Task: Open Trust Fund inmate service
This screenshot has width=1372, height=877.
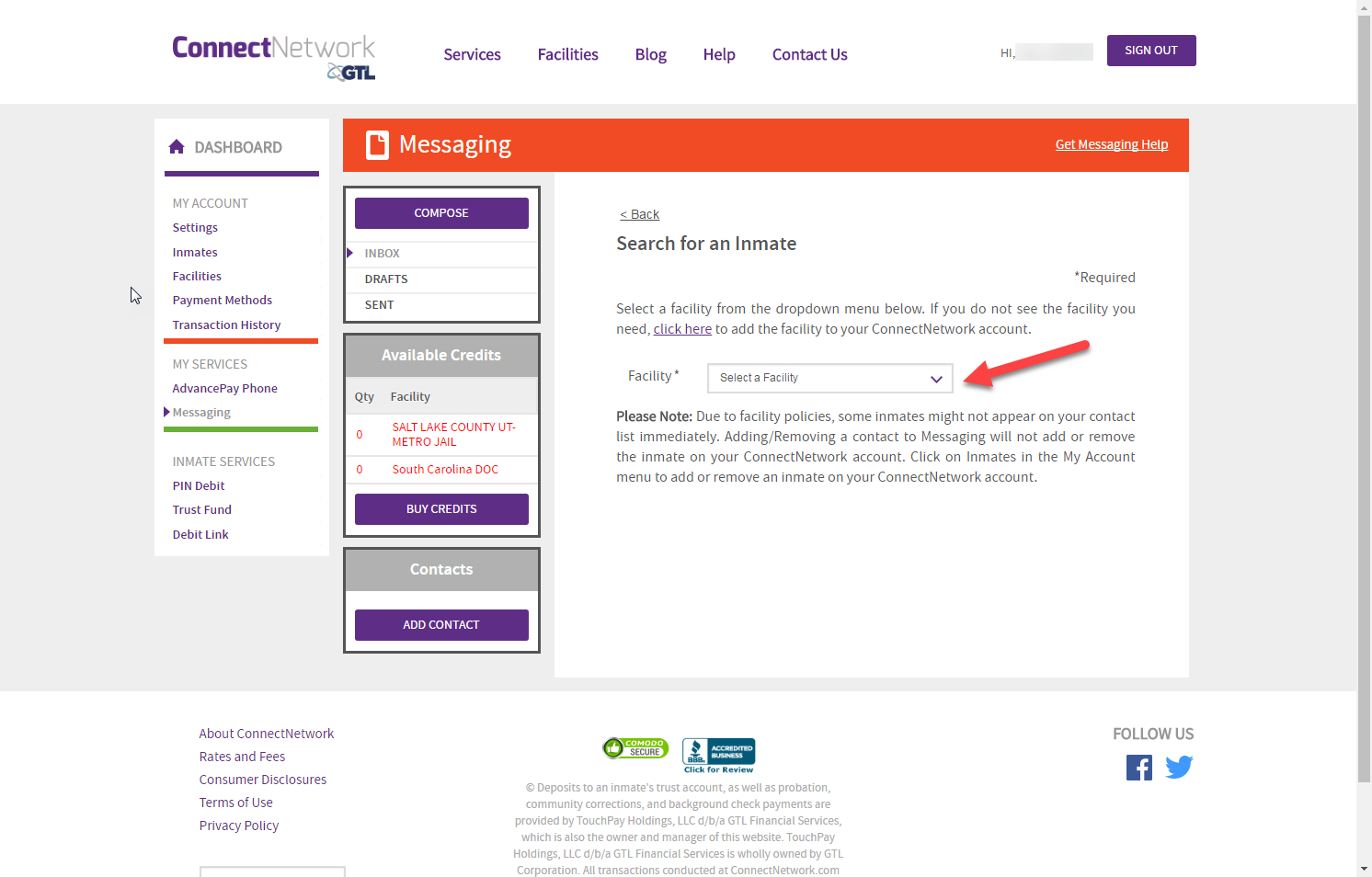Action: tap(202, 510)
